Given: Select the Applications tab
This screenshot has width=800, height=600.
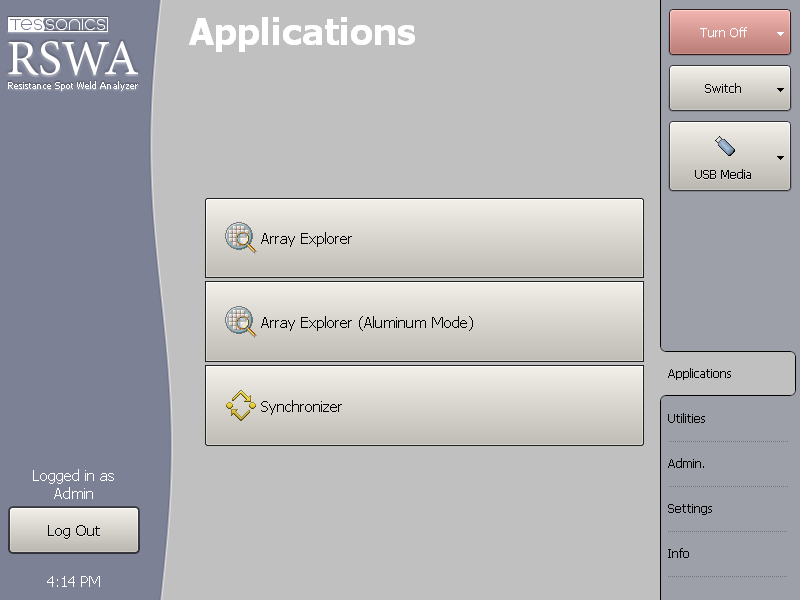Looking at the screenshot, I should click(728, 373).
